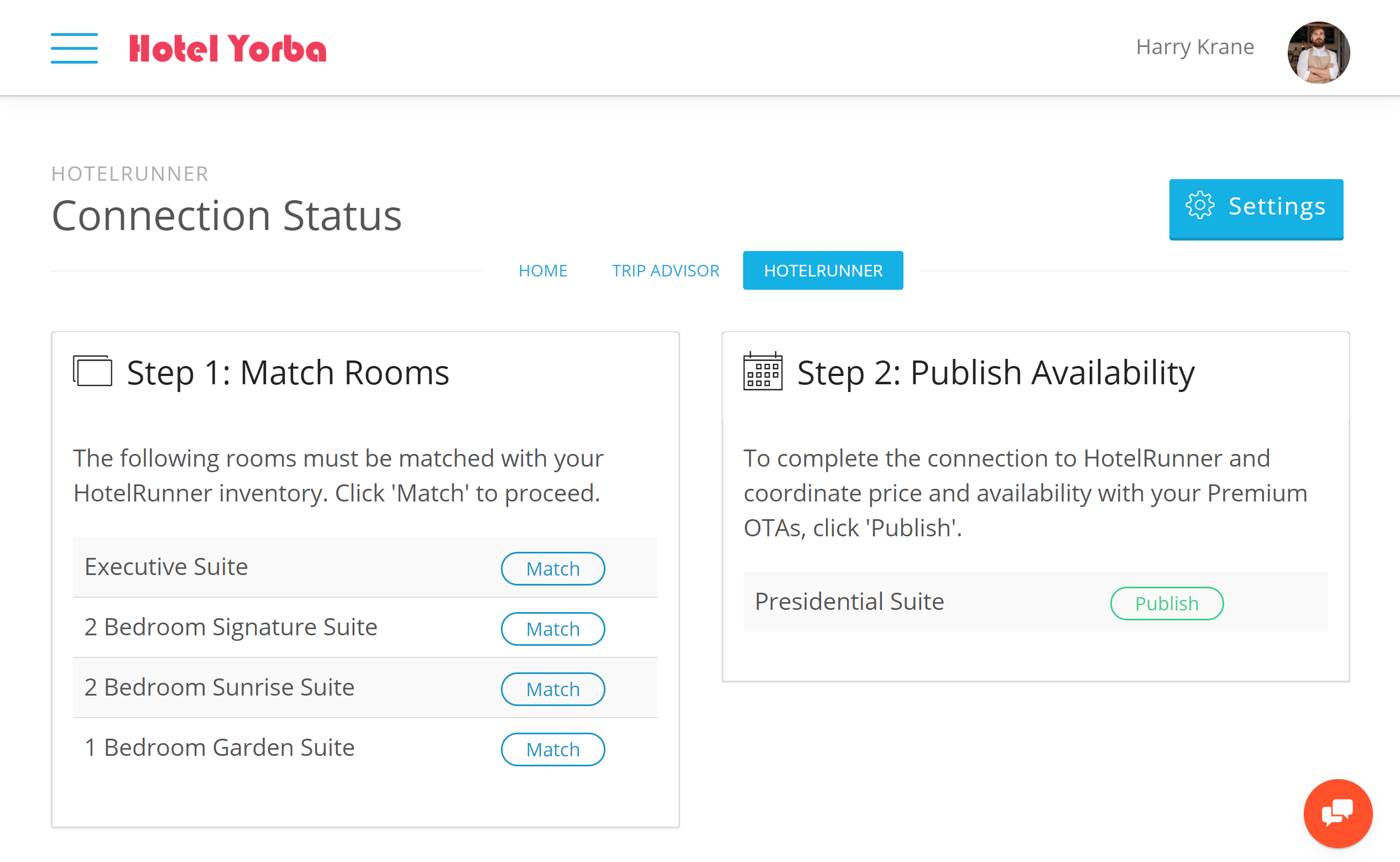
Task: Match the 1 Bedroom Garden Suite
Action: (552, 749)
